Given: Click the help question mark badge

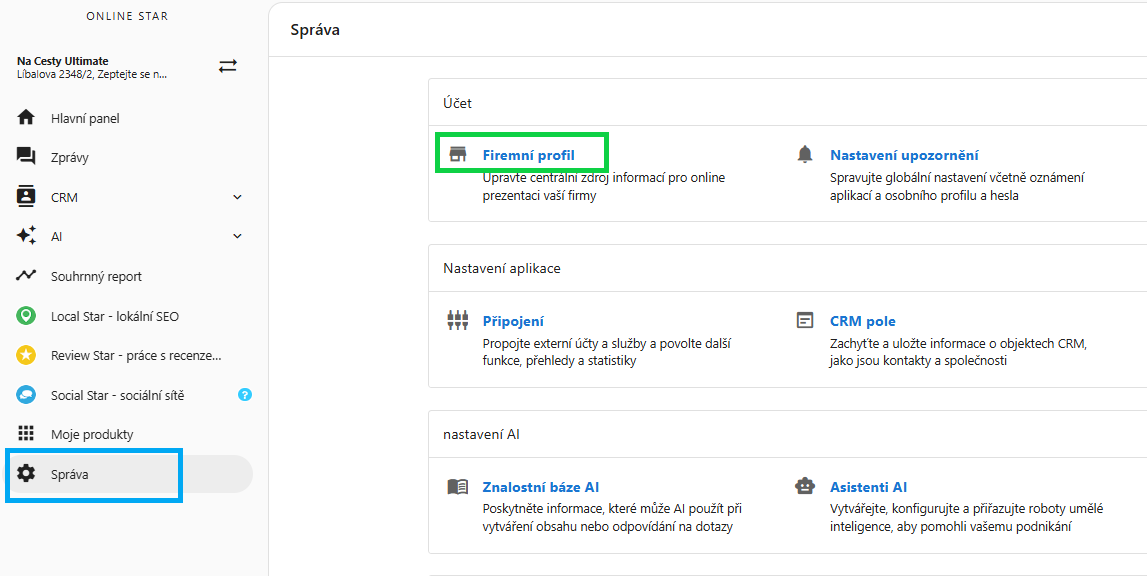Looking at the screenshot, I should (245, 395).
